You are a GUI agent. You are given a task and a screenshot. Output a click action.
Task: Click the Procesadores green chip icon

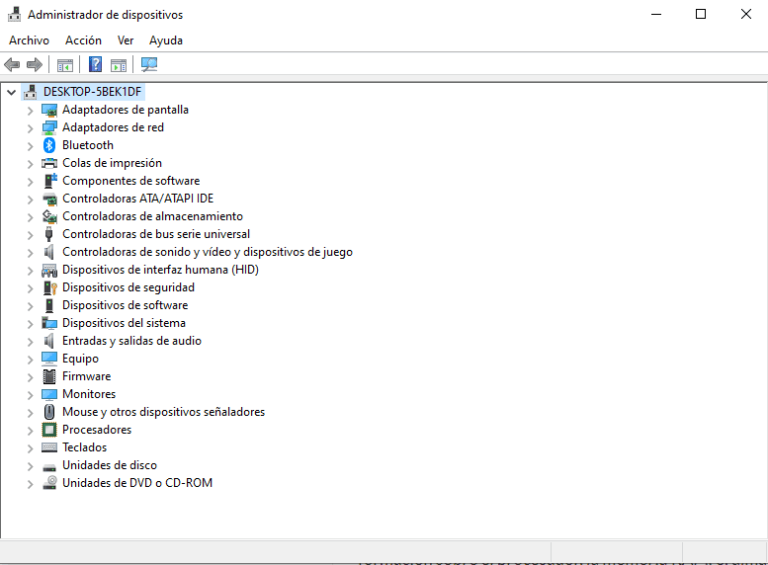click(x=49, y=430)
